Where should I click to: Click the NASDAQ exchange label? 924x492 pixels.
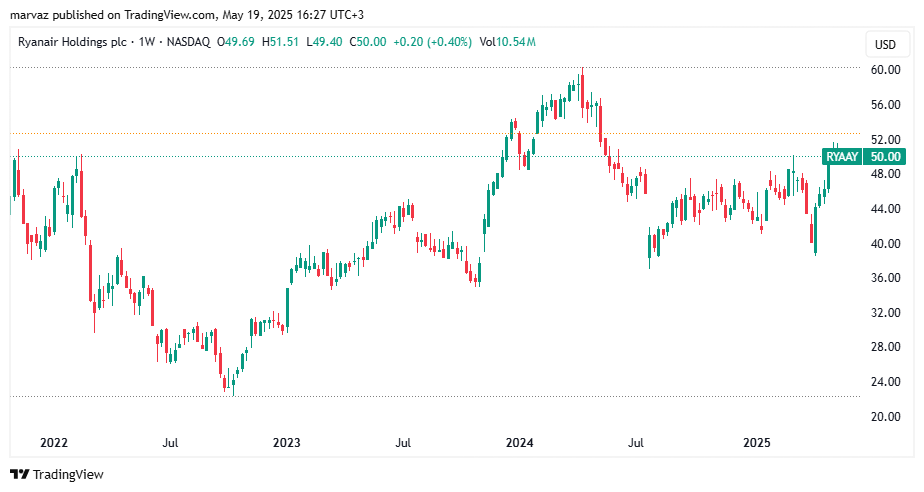pyautogui.click(x=189, y=42)
